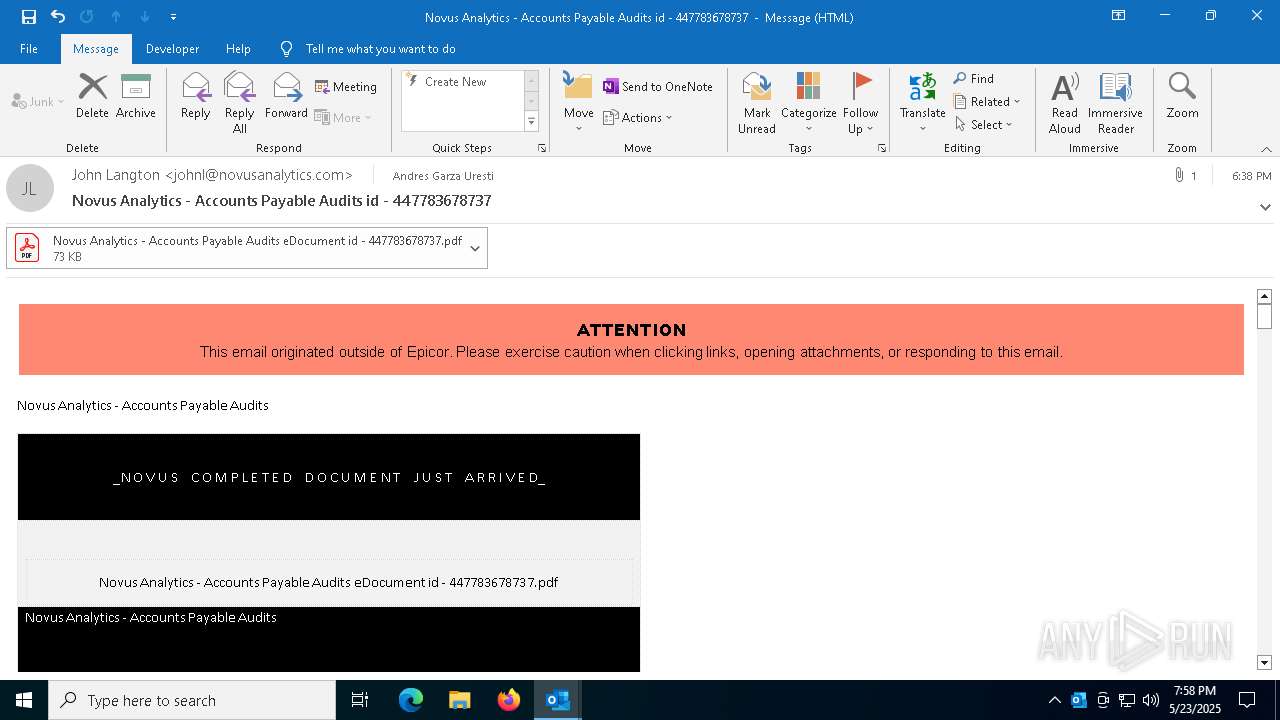This screenshot has height=720, width=1280.
Task: Open the File tab
Action: (29, 49)
